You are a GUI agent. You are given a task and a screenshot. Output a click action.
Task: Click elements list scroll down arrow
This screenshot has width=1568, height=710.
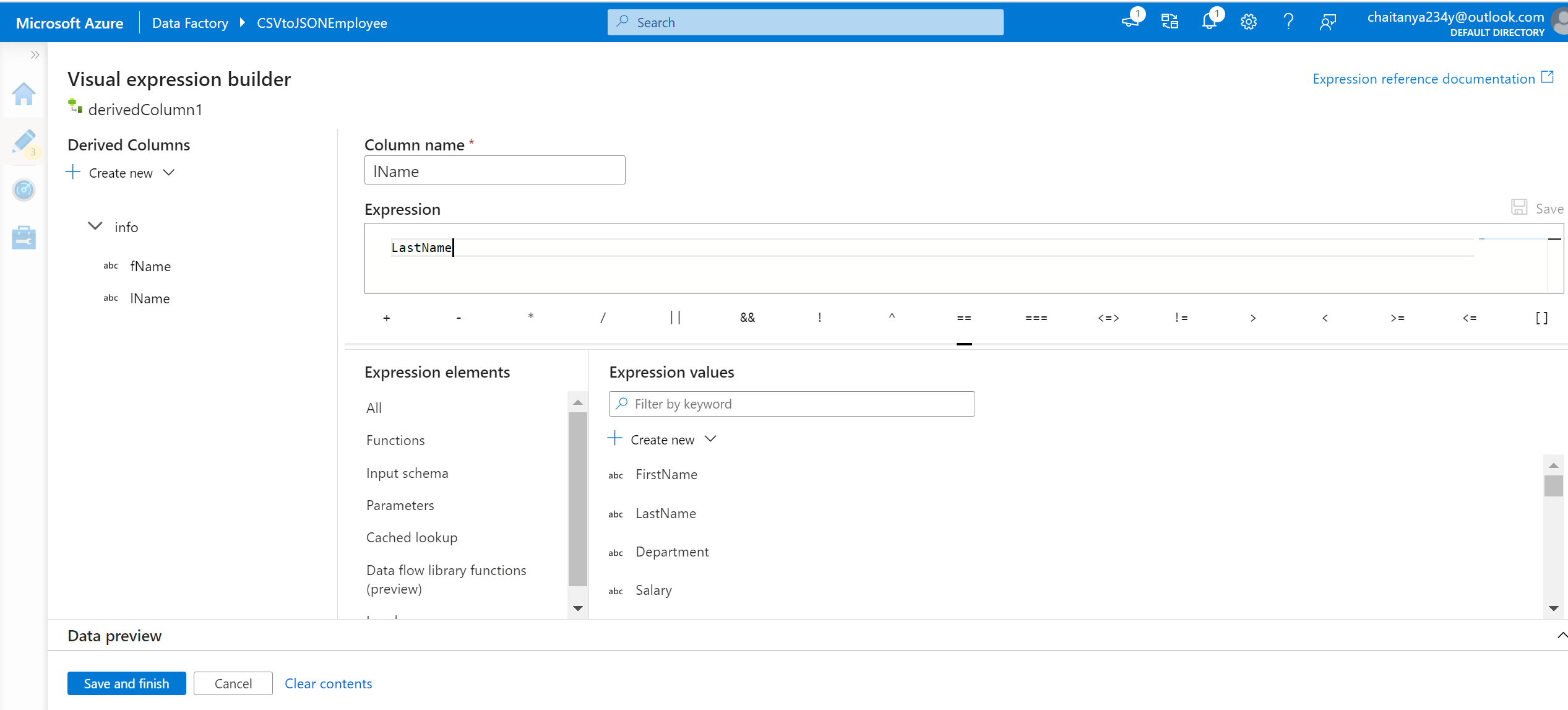coord(577,608)
